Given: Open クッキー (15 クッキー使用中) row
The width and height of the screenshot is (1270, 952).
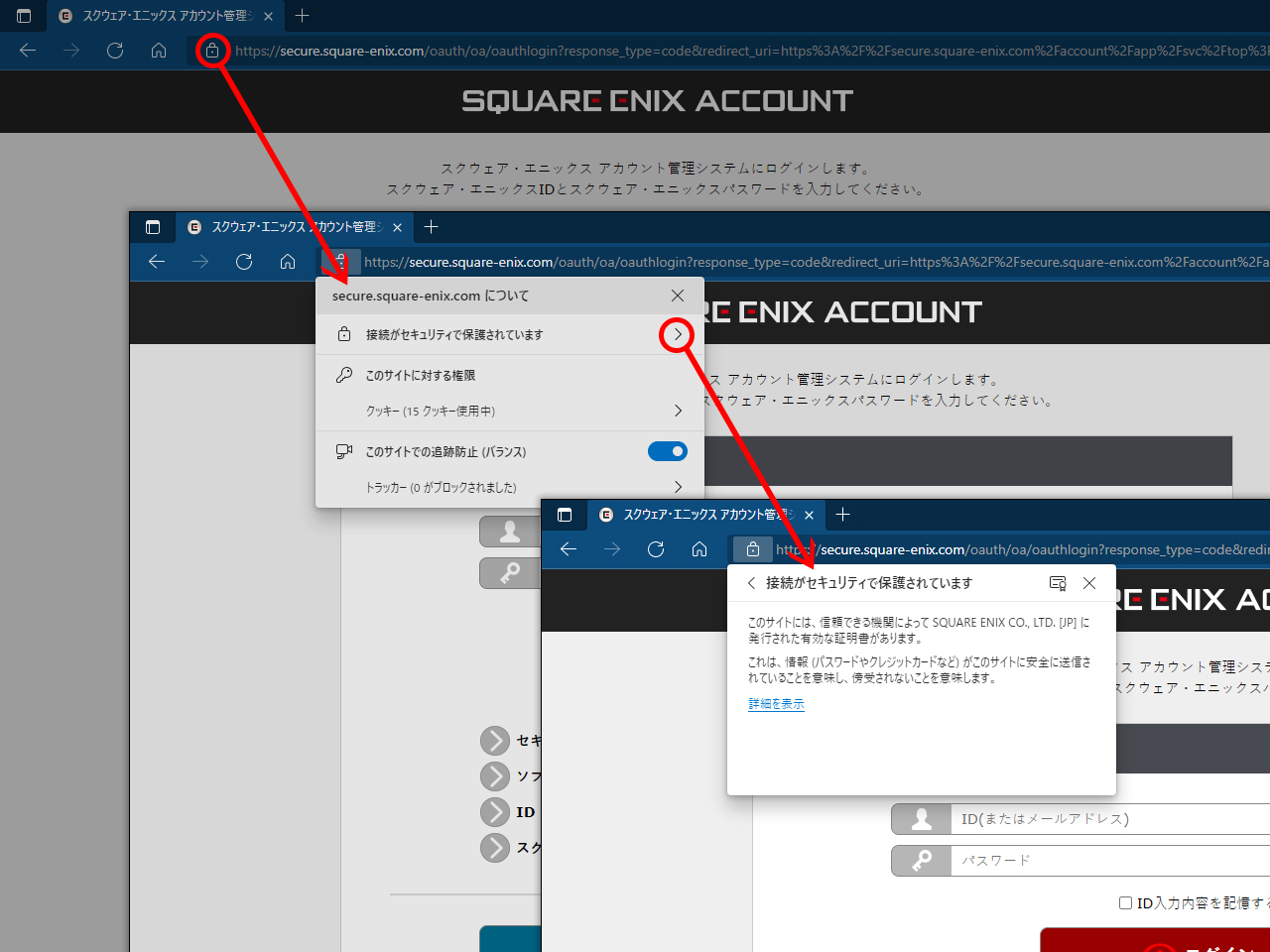Looking at the screenshot, I should [x=510, y=411].
